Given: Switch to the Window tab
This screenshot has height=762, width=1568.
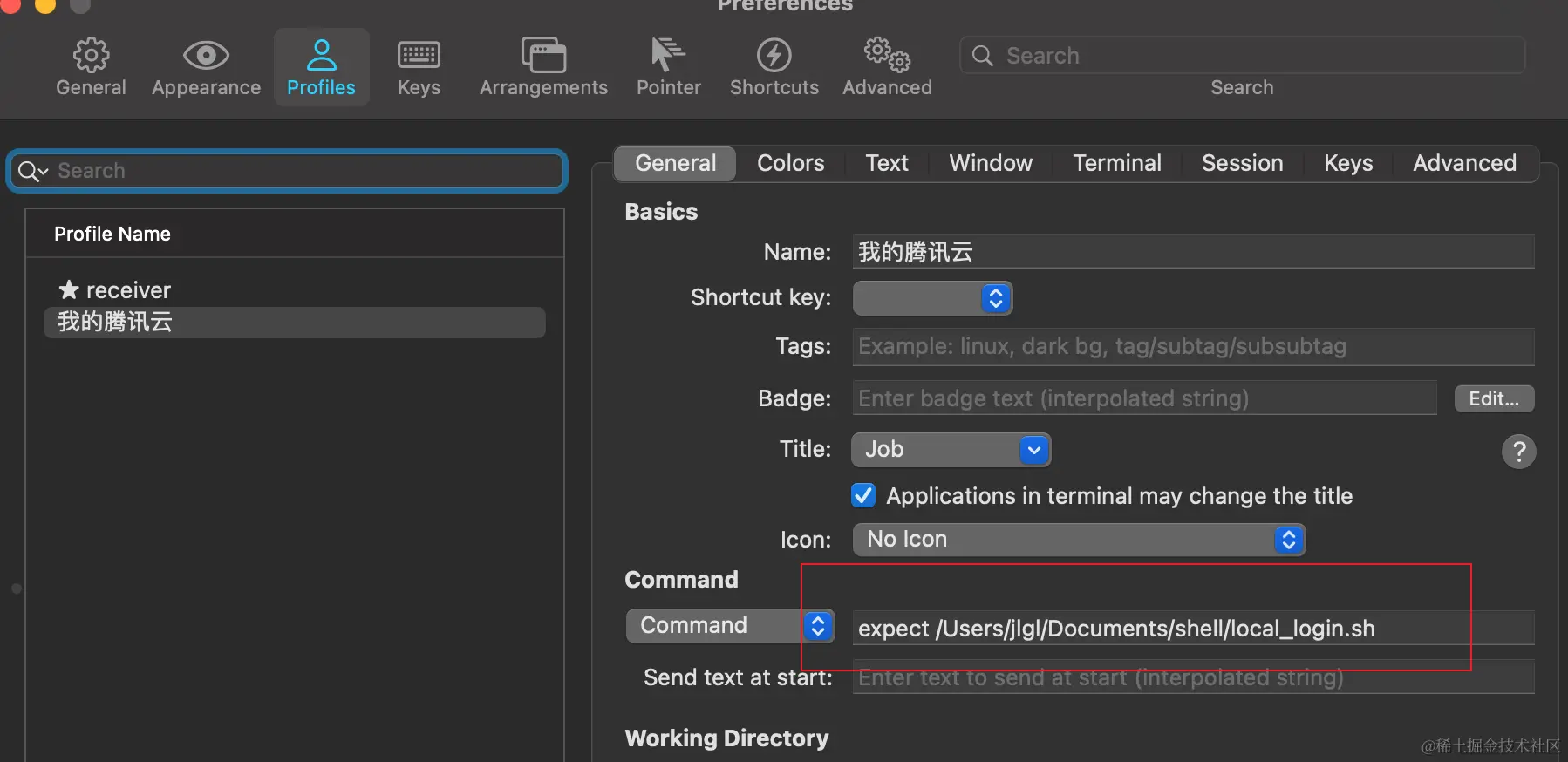Looking at the screenshot, I should click(991, 163).
